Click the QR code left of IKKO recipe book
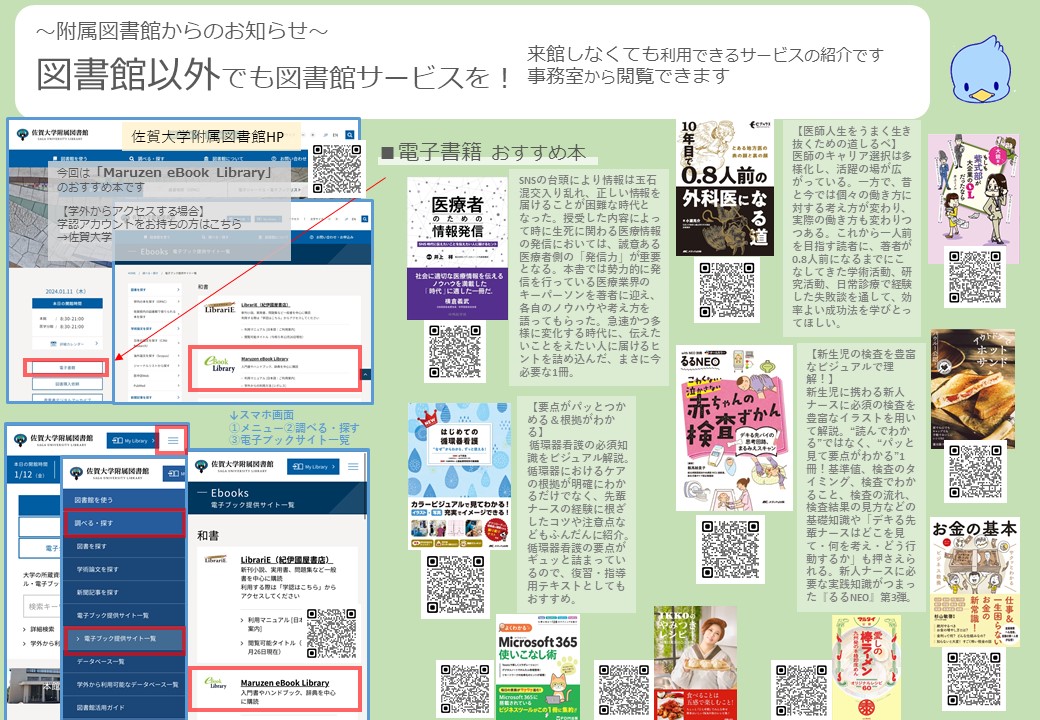The width and height of the screenshot is (1040, 720). pos(623,690)
